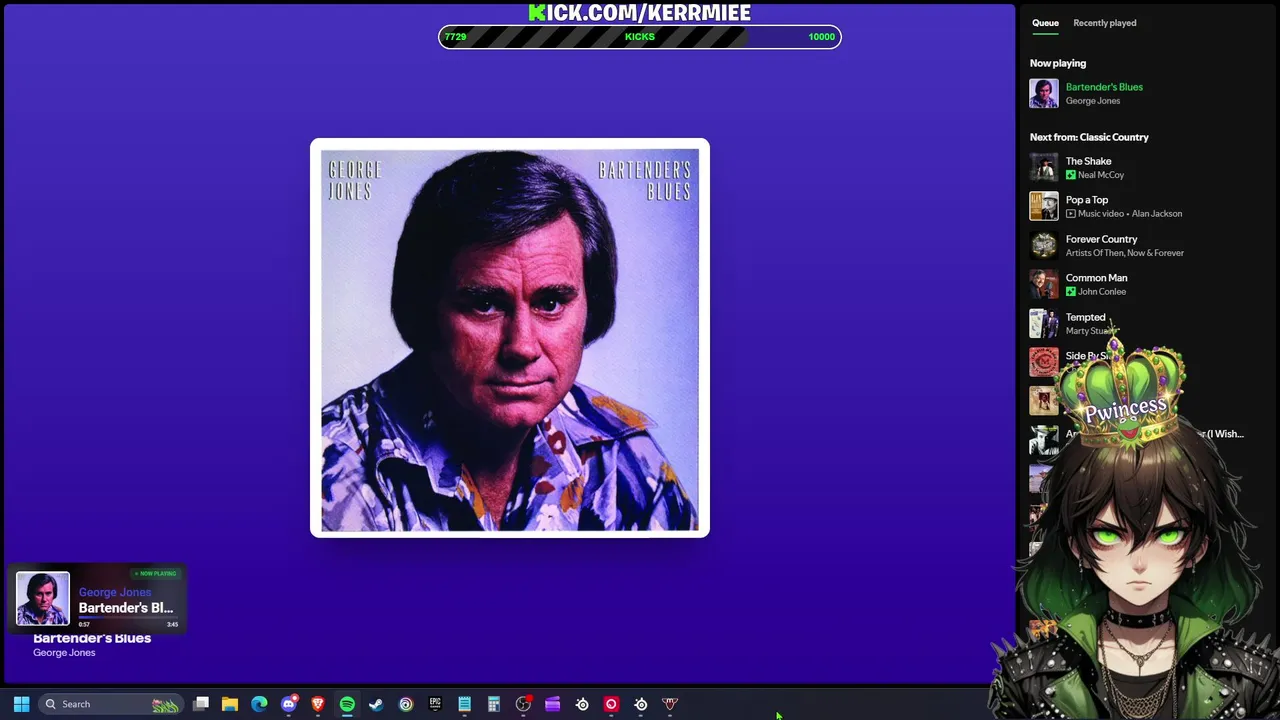Play The Shake from the queue
1280x720 pixels.
(1088, 161)
